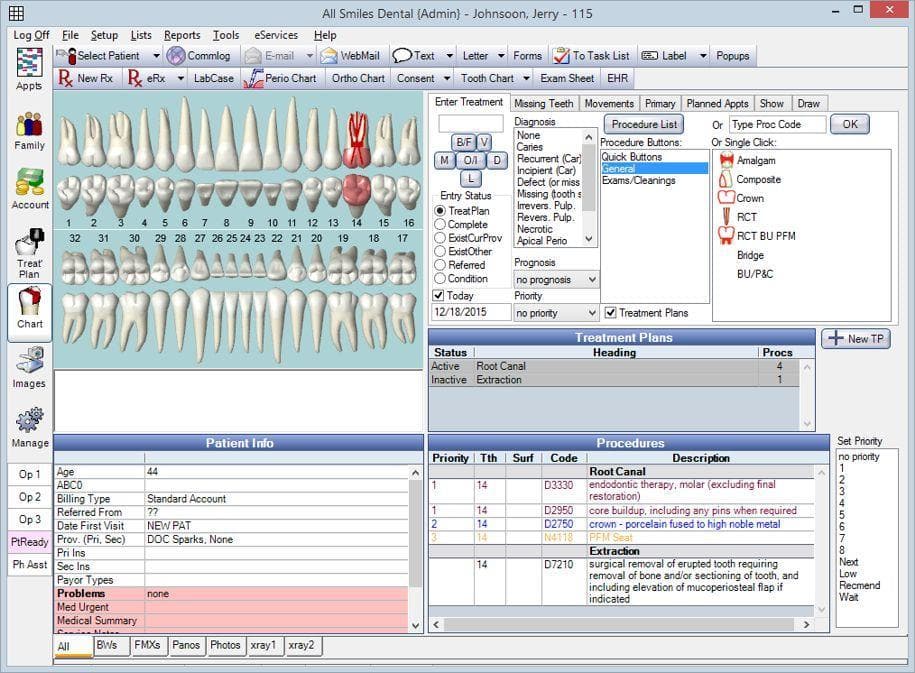Switch to the Planned Appts tab

(x=717, y=103)
